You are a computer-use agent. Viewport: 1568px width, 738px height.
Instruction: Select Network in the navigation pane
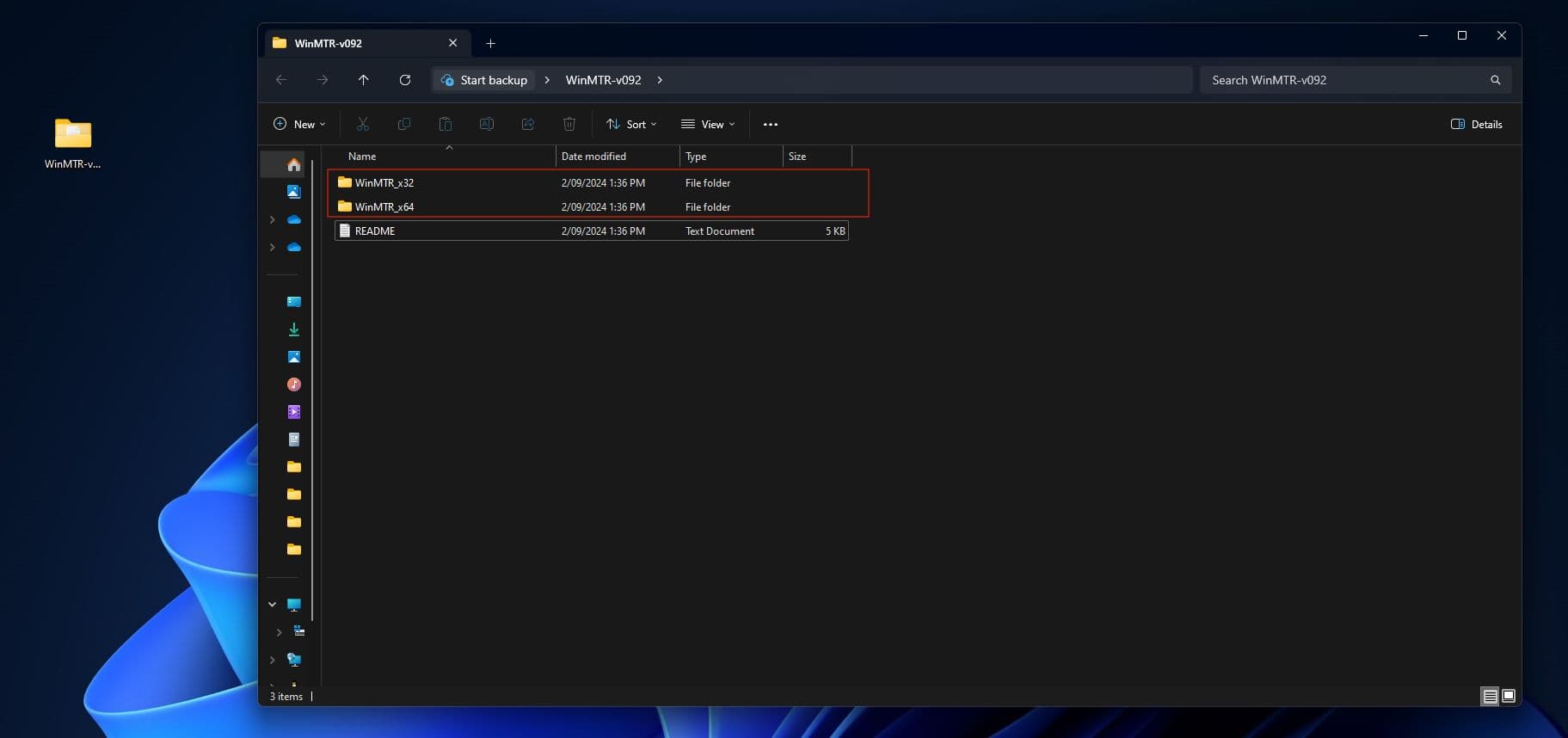pos(294,660)
